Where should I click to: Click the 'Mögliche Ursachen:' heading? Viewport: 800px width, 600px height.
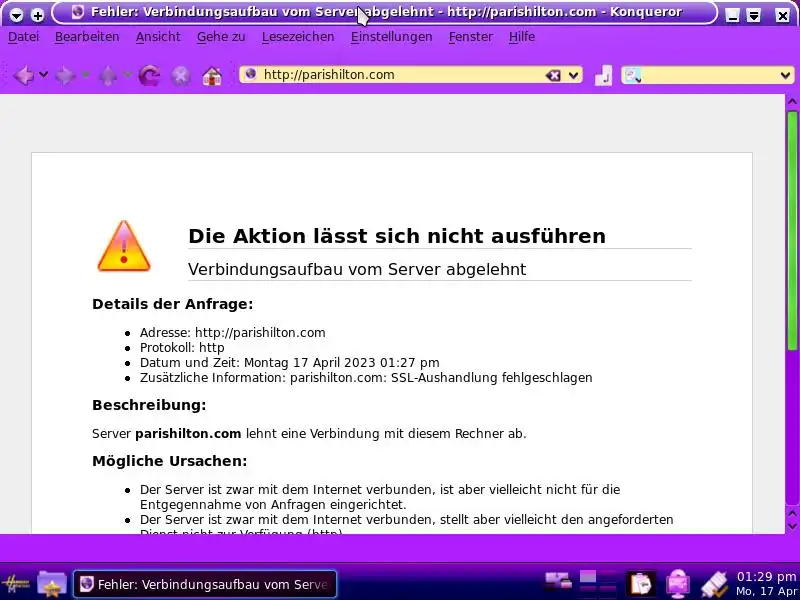point(169,461)
